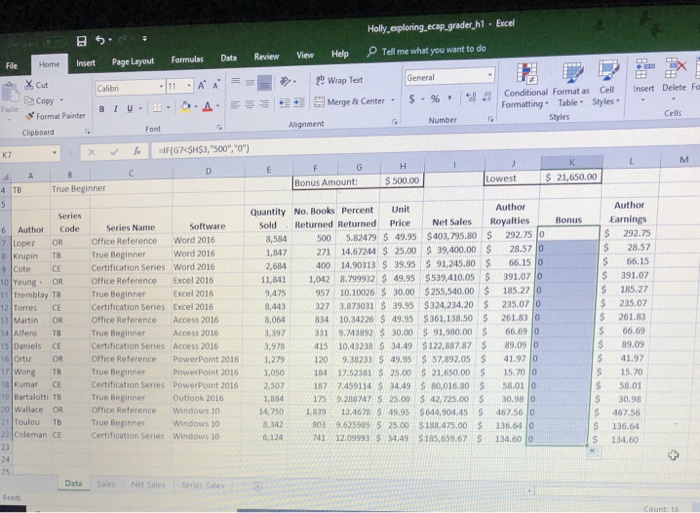Click the Net Sales cell $403,795.80
The image size is (700, 513).
[x=452, y=236]
